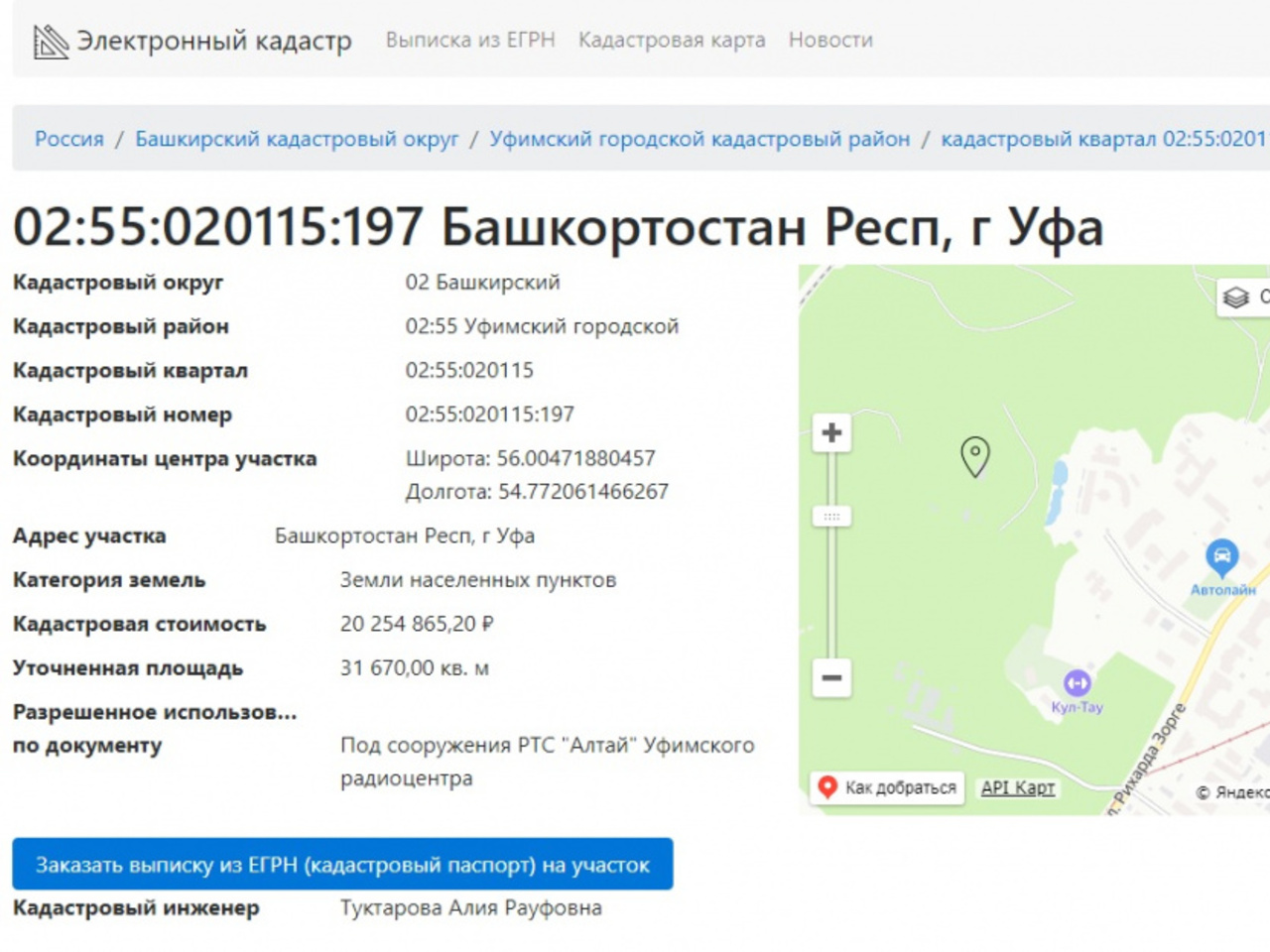The height and width of the screenshot is (952, 1270).
Task: Click the red pin in Как добраться
Action: click(826, 787)
